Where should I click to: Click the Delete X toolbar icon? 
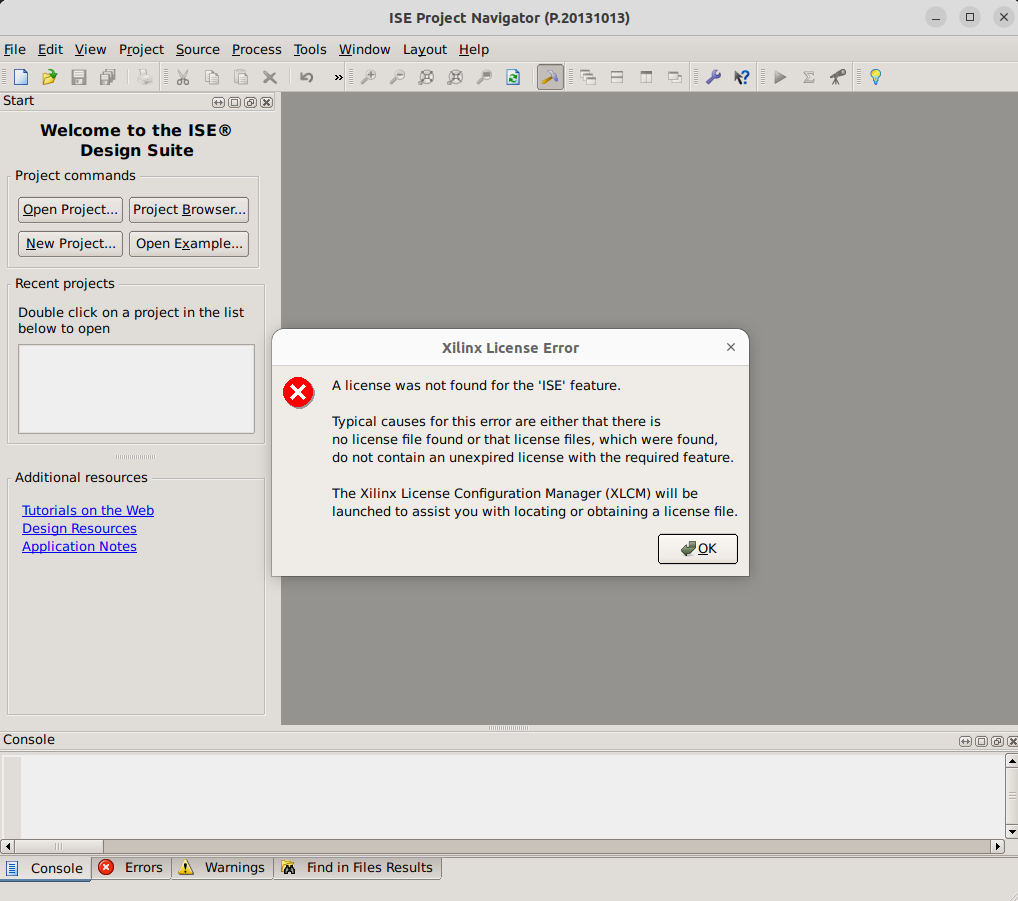tap(270, 77)
